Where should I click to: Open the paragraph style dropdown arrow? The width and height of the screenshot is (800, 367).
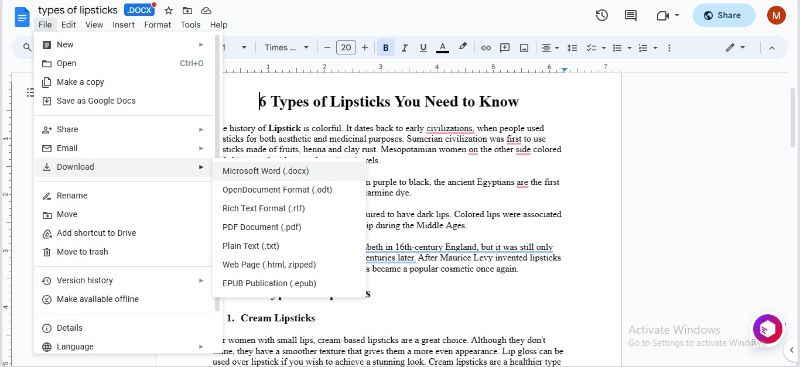coord(244,47)
